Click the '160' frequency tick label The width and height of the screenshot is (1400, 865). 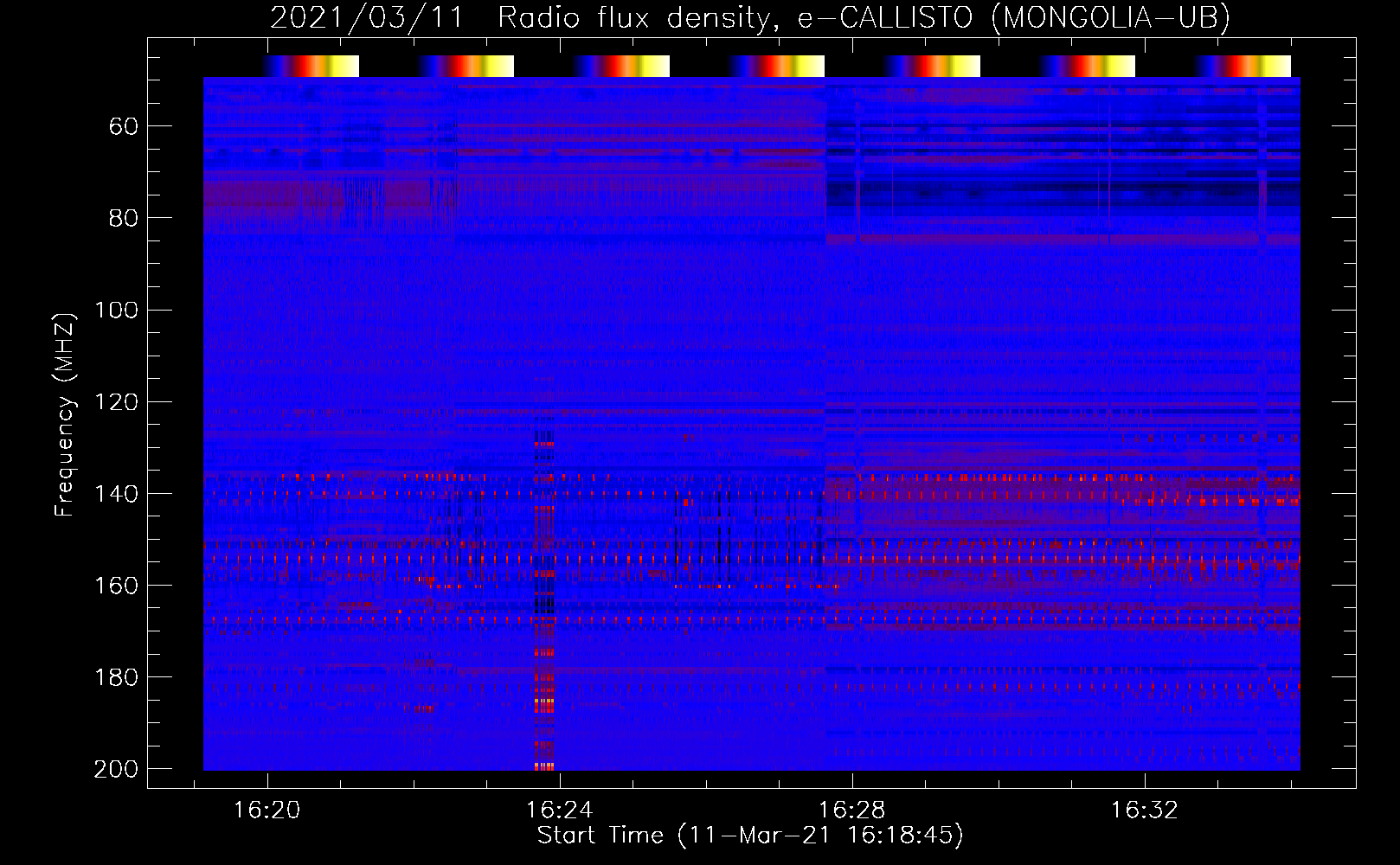tap(117, 586)
